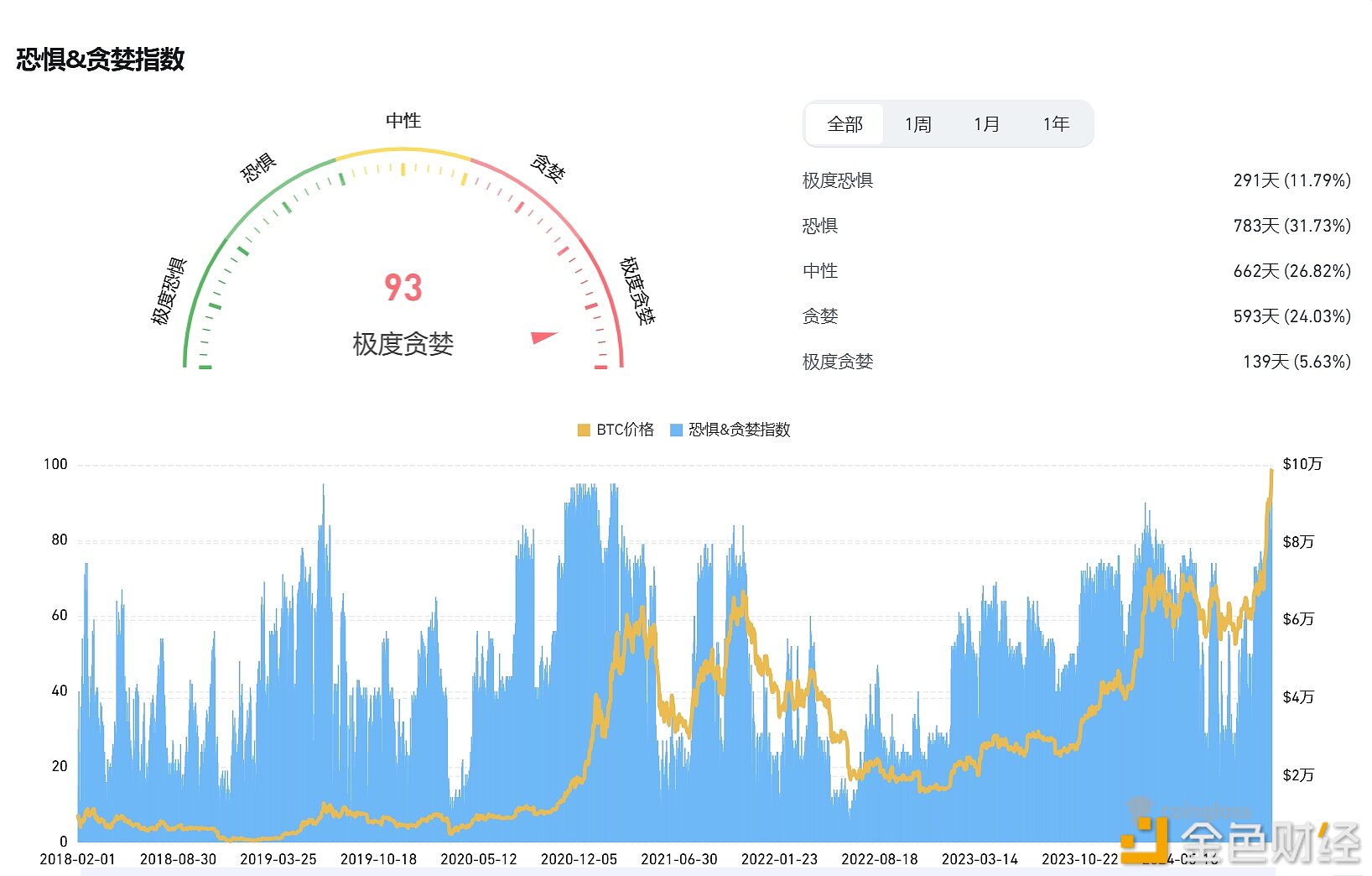This screenshot has height=876, width=1372.
Task: Click the value 139天 (5.63%)
Action: [1297, 362]
